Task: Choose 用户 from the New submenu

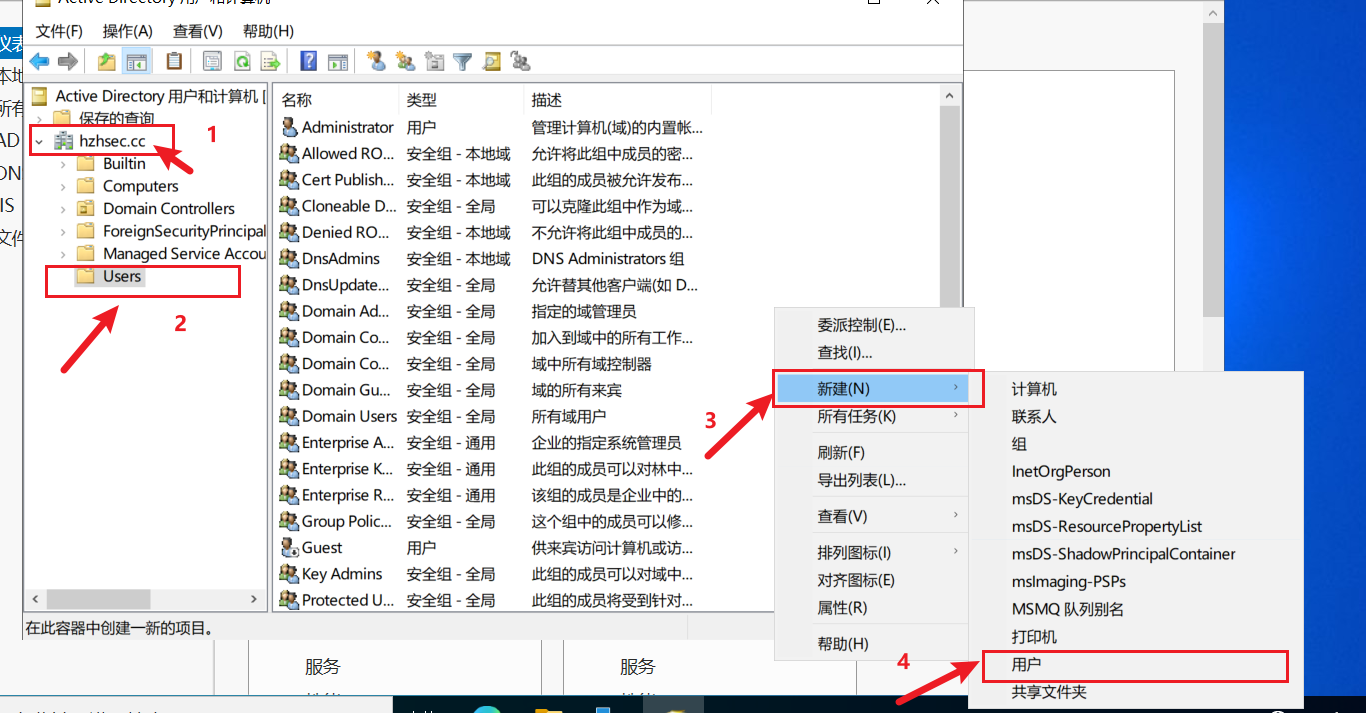Action: (x=1027, y=665)
